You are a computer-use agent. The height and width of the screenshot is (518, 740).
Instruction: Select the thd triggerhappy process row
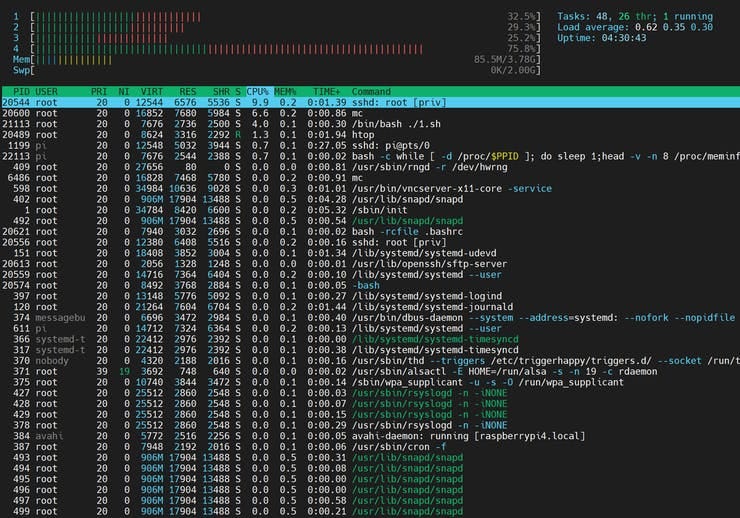(370, 361)
